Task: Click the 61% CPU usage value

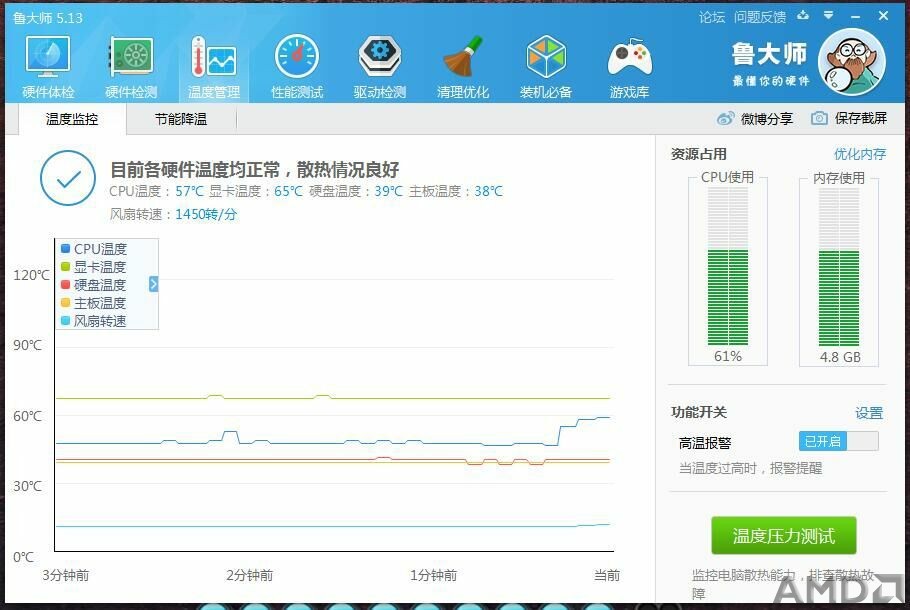Action: tap(728, 356)
